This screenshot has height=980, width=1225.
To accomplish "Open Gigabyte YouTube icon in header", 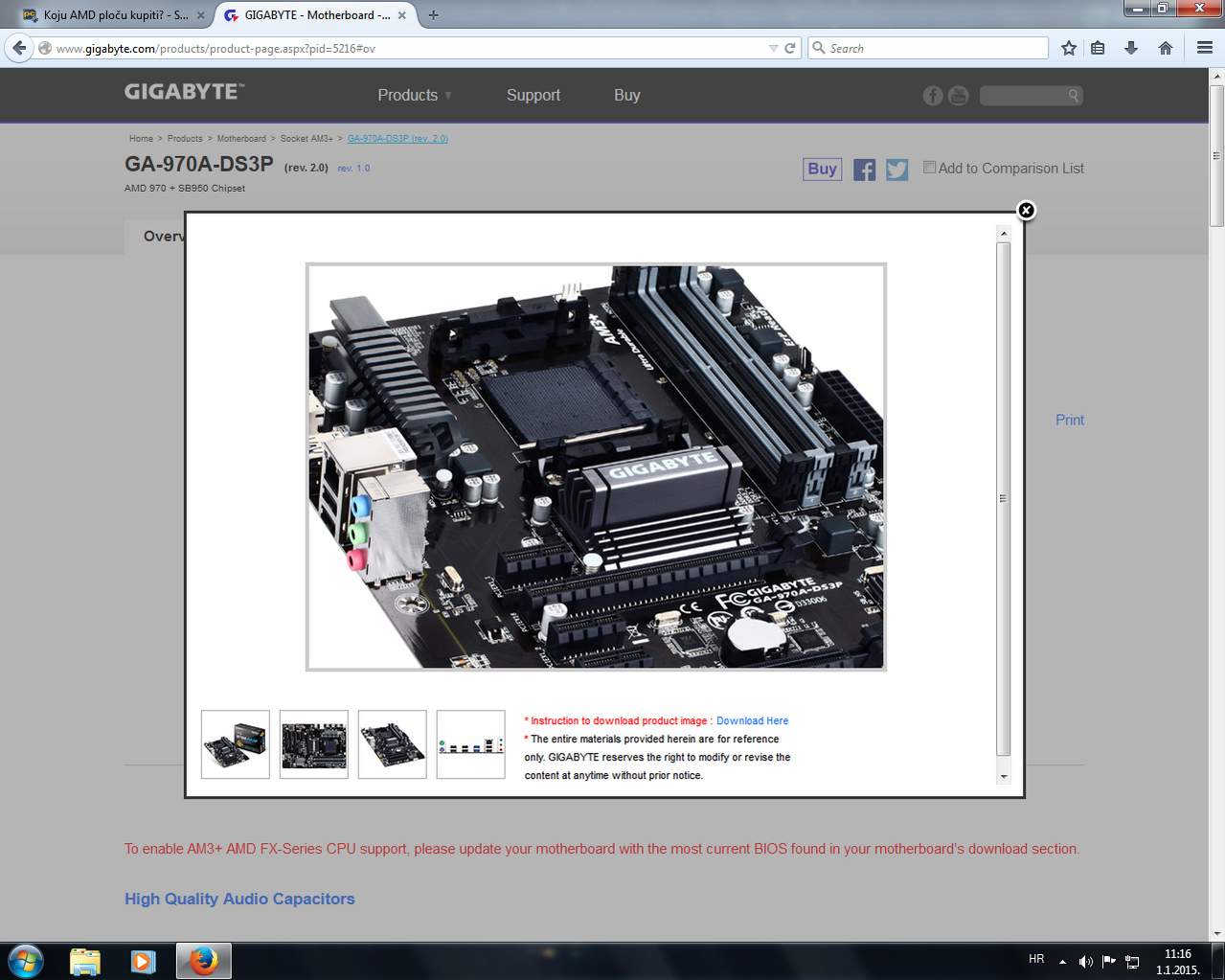I will click(x=958, y=96).
